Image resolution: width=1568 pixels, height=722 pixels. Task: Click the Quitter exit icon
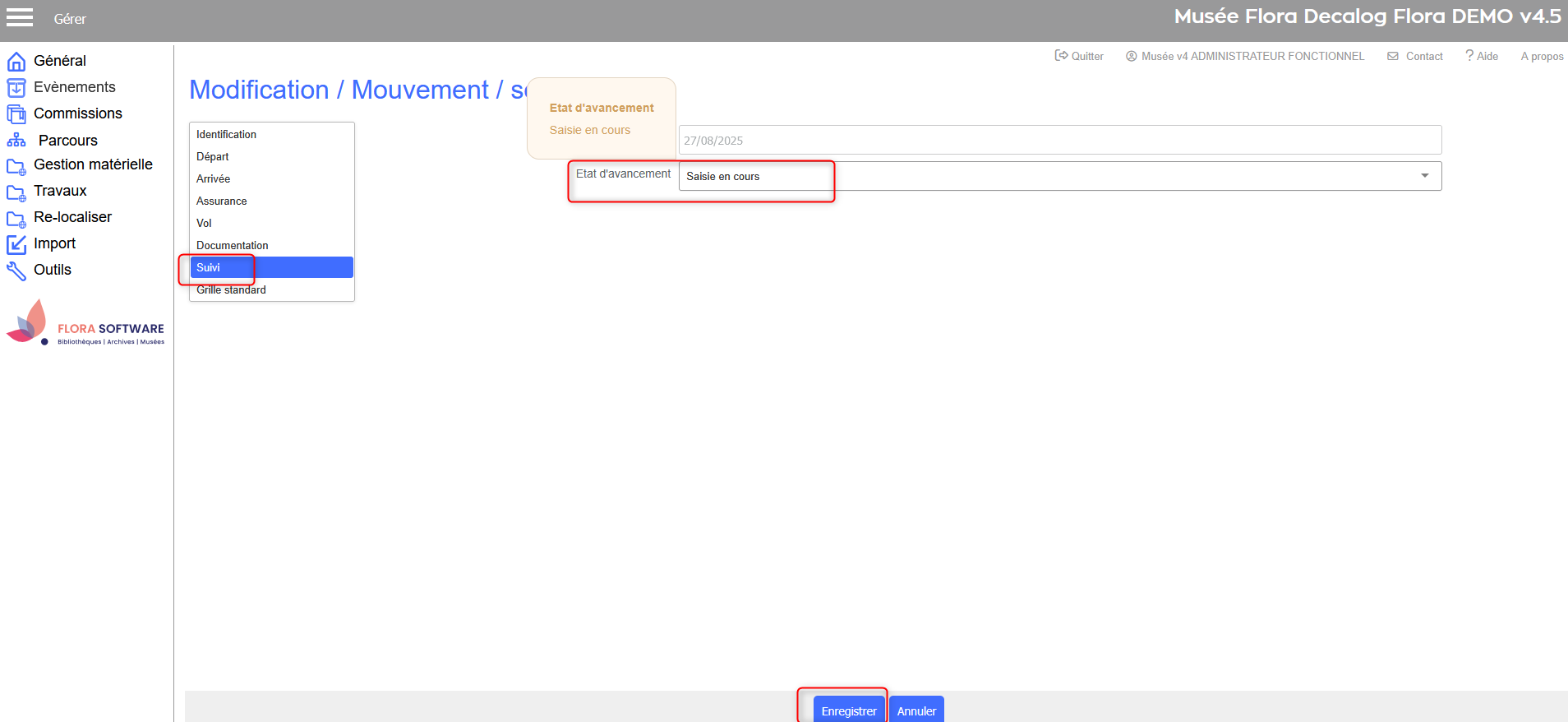(x=1061, y=56)
